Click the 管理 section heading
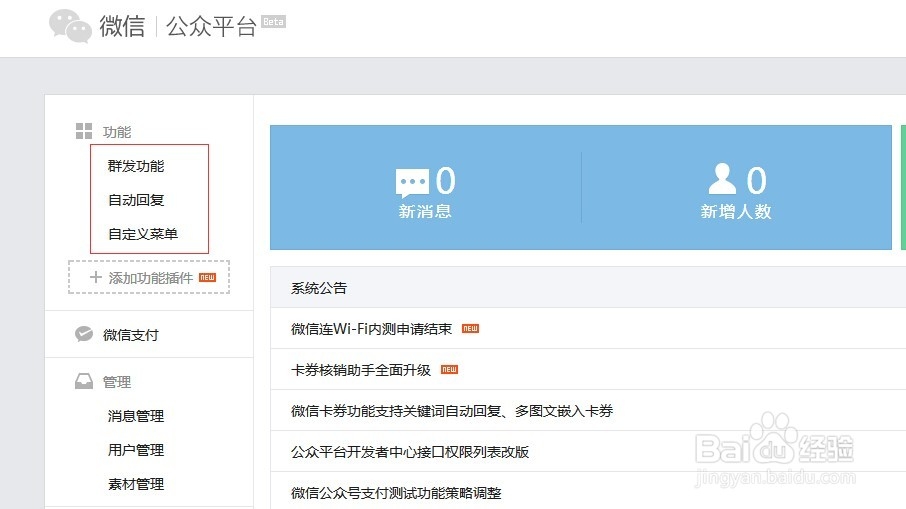This screenshot has width=906, height=509. [x=117, y=382]
